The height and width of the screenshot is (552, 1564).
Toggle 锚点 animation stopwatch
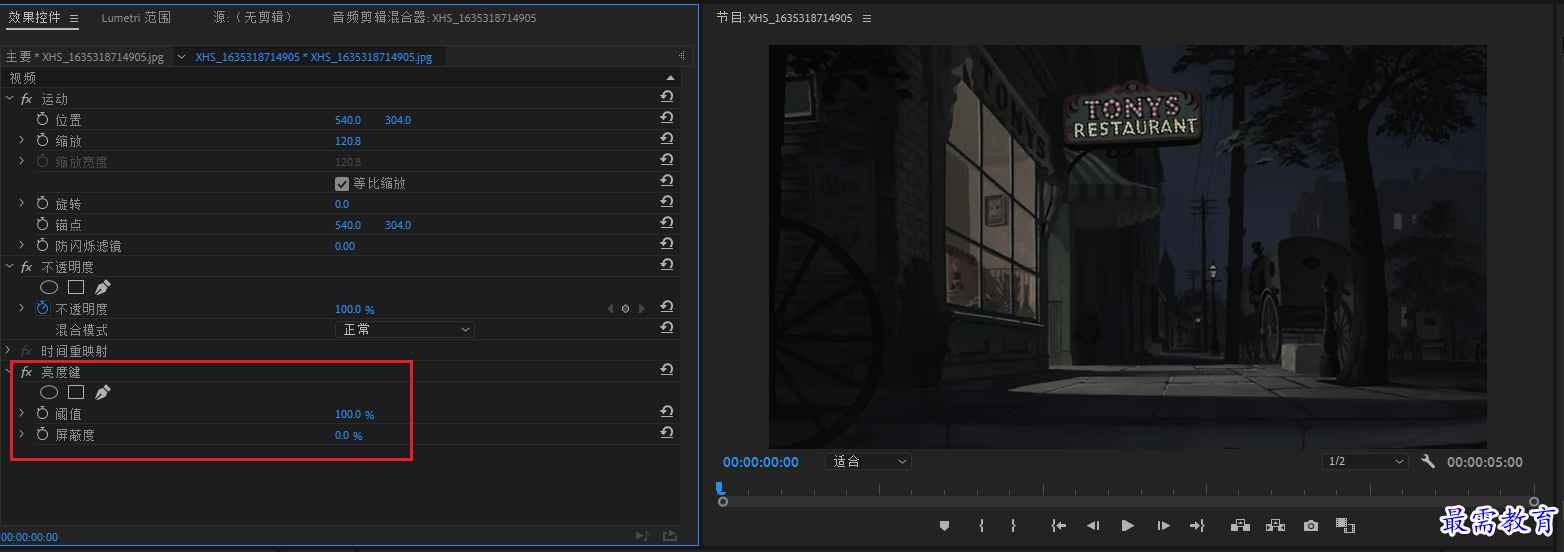point(42,225)
